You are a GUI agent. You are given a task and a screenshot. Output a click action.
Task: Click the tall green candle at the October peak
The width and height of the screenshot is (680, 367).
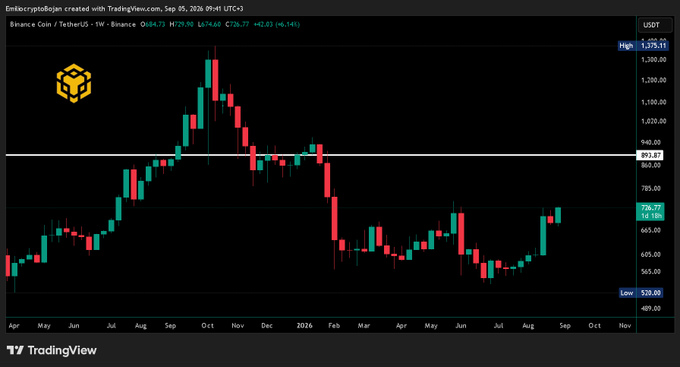coord(208,74)
